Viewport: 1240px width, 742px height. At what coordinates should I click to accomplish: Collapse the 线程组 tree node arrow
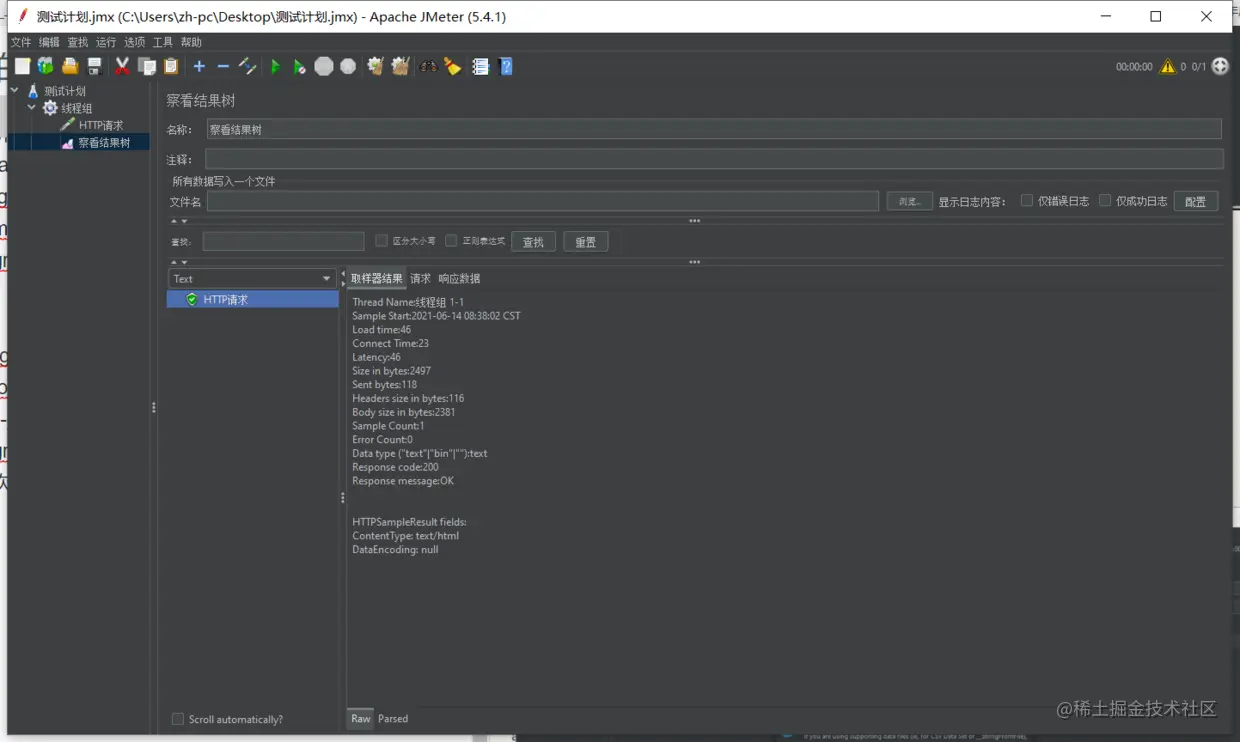[32, 107]
